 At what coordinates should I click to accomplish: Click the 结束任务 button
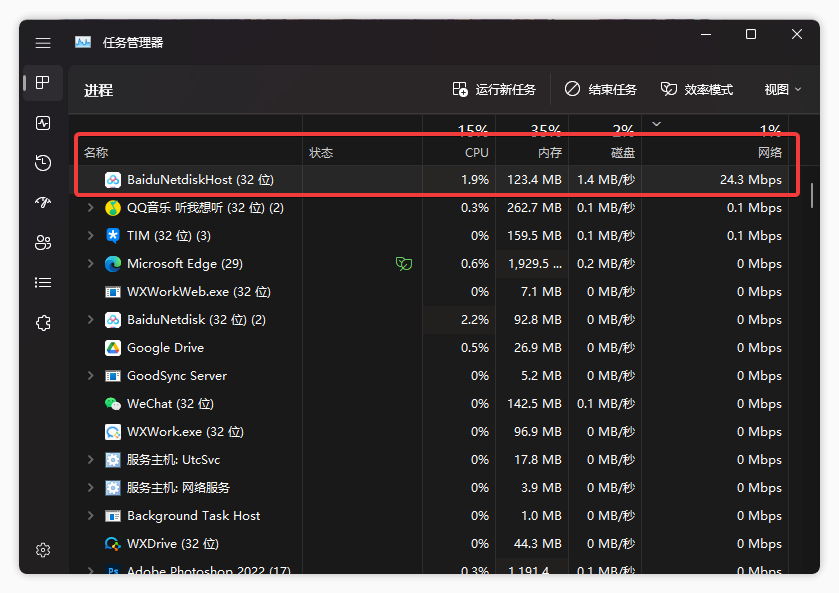[x=601, y=89]
